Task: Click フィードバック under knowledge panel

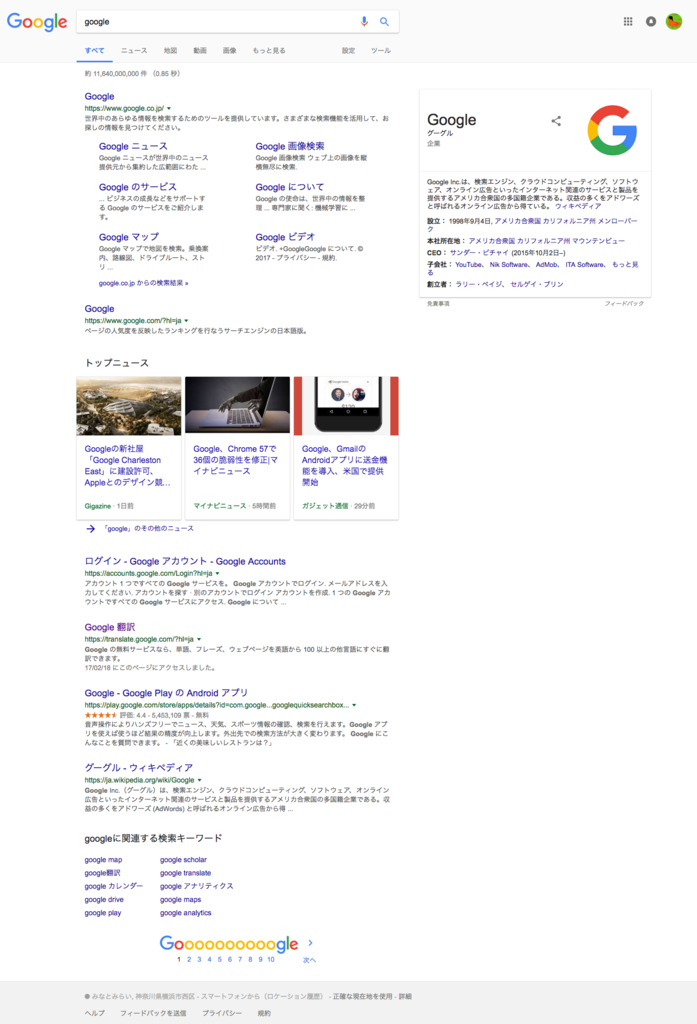Action: pyautogui.click(x=624, y=304)
